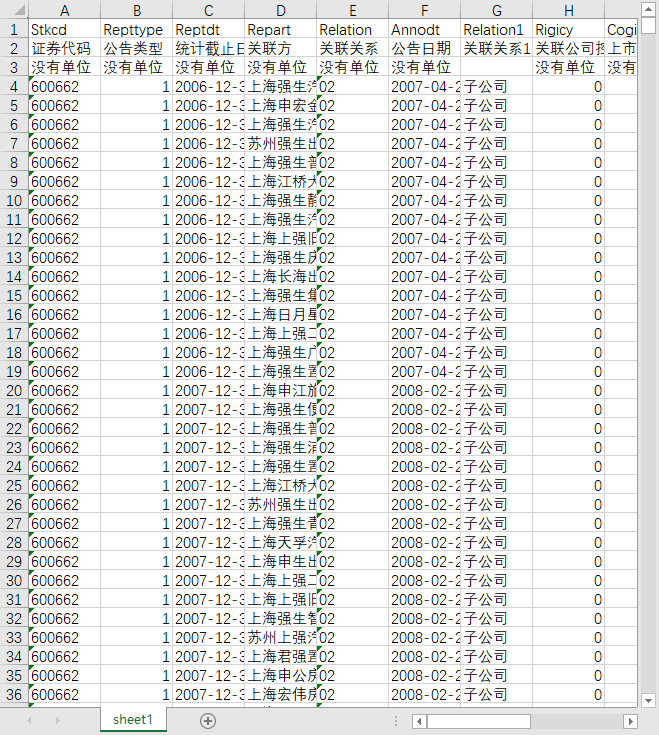Add a new sheet with plus icon
The image size is (659, 735).
click(208, 720)
